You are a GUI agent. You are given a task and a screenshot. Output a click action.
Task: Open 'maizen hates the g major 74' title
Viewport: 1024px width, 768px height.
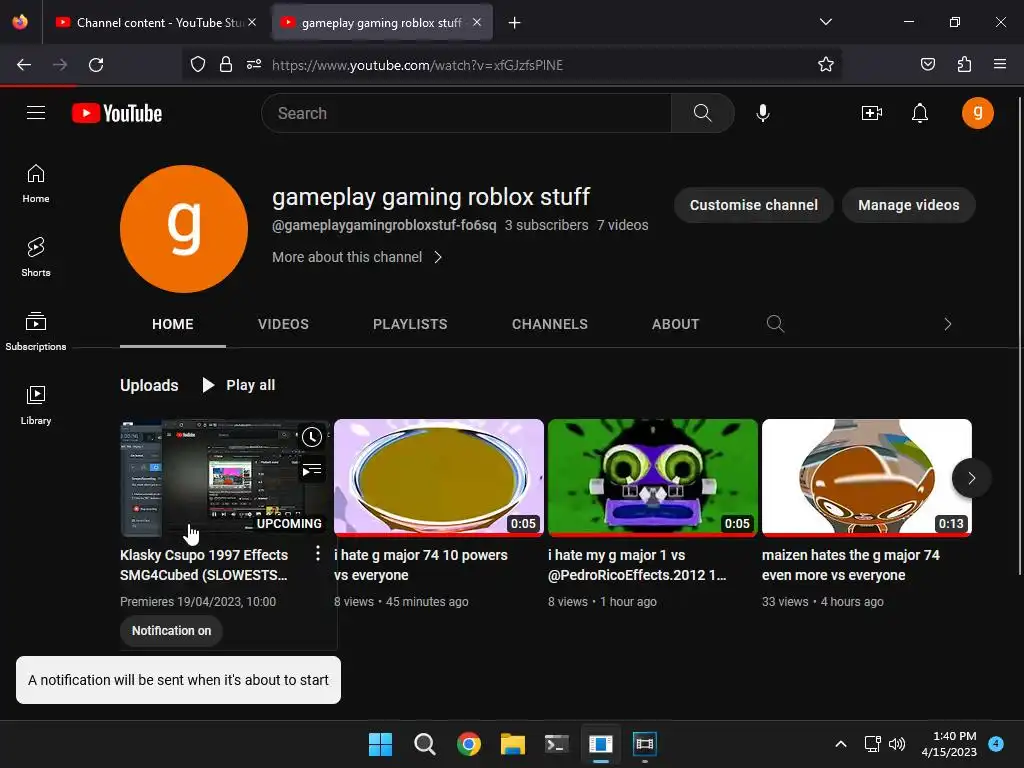[850, 565]
